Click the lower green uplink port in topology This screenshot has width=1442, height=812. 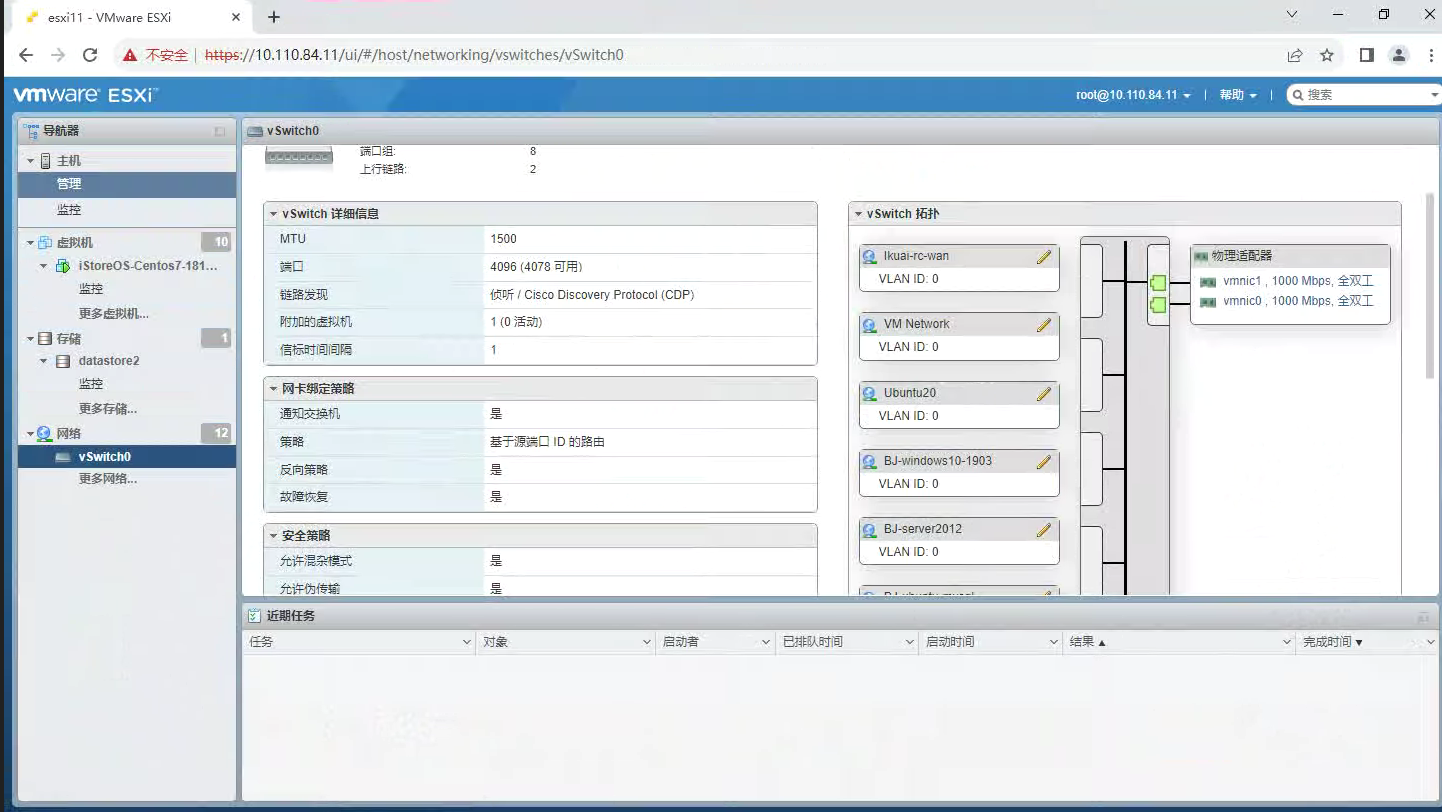1158,304
